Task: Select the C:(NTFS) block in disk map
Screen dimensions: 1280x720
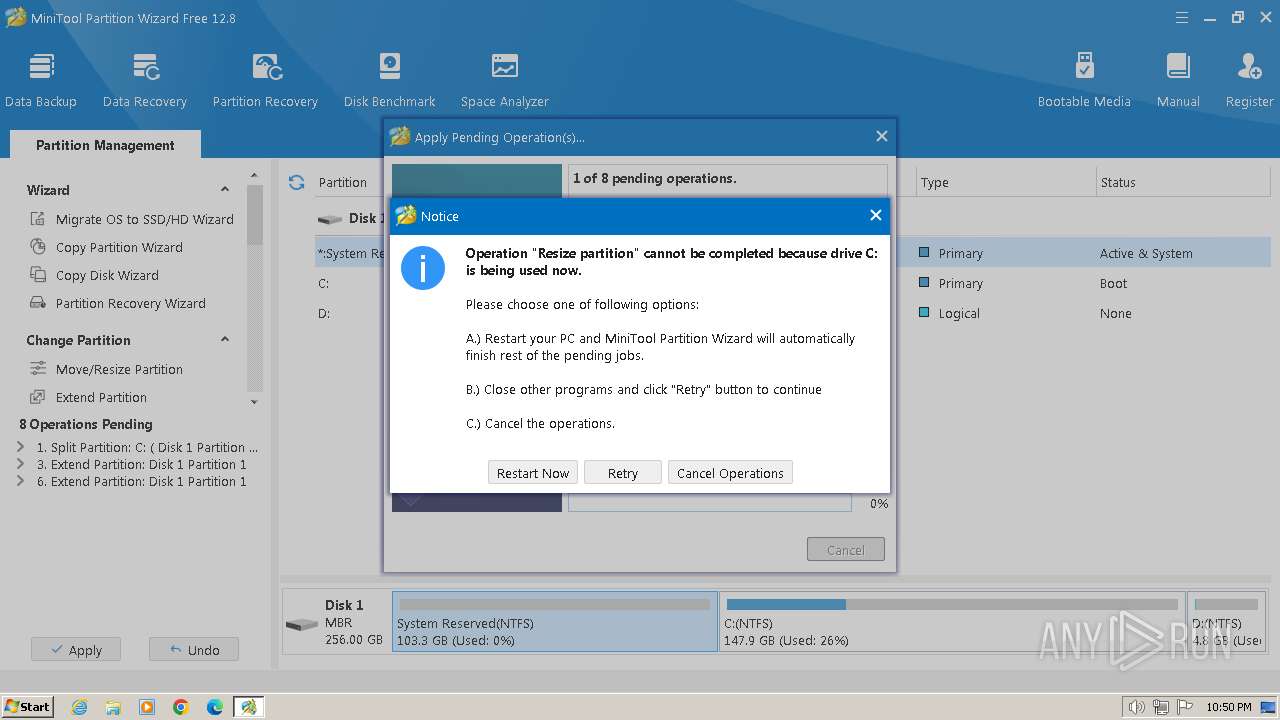Action: coord(952,621)
